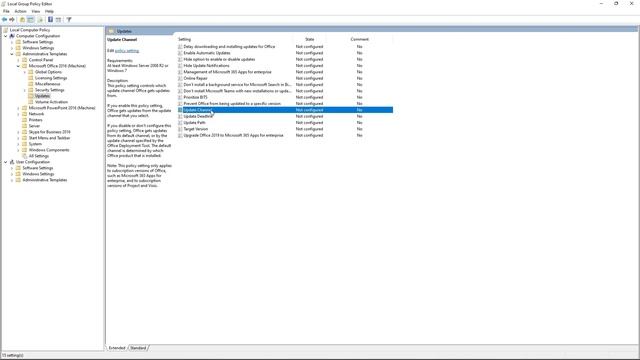This screenshot has height=360, width=640.
Task: Click the Local Computer Policy root icon
Action: click(x=6, y=30)
